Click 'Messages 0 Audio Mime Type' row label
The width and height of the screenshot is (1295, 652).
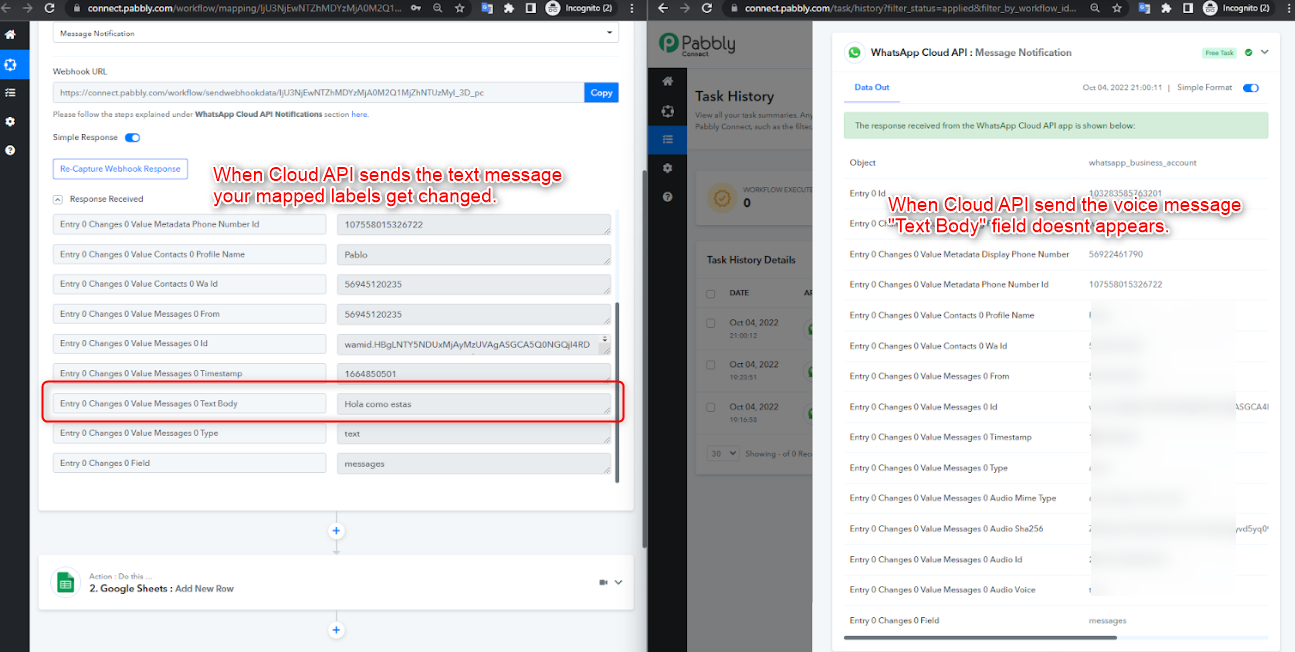tap(952, 498)
